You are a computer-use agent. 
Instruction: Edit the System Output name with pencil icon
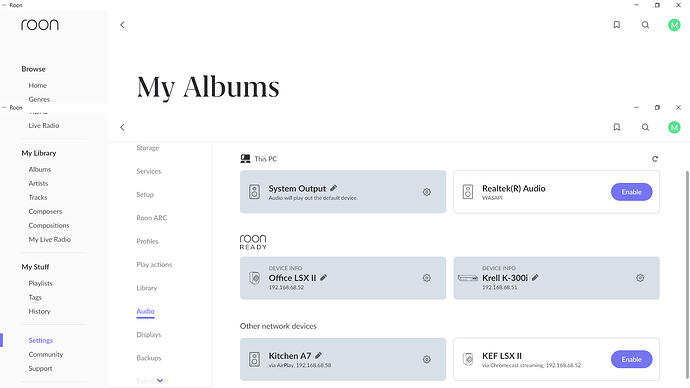(x=334, y=188)
